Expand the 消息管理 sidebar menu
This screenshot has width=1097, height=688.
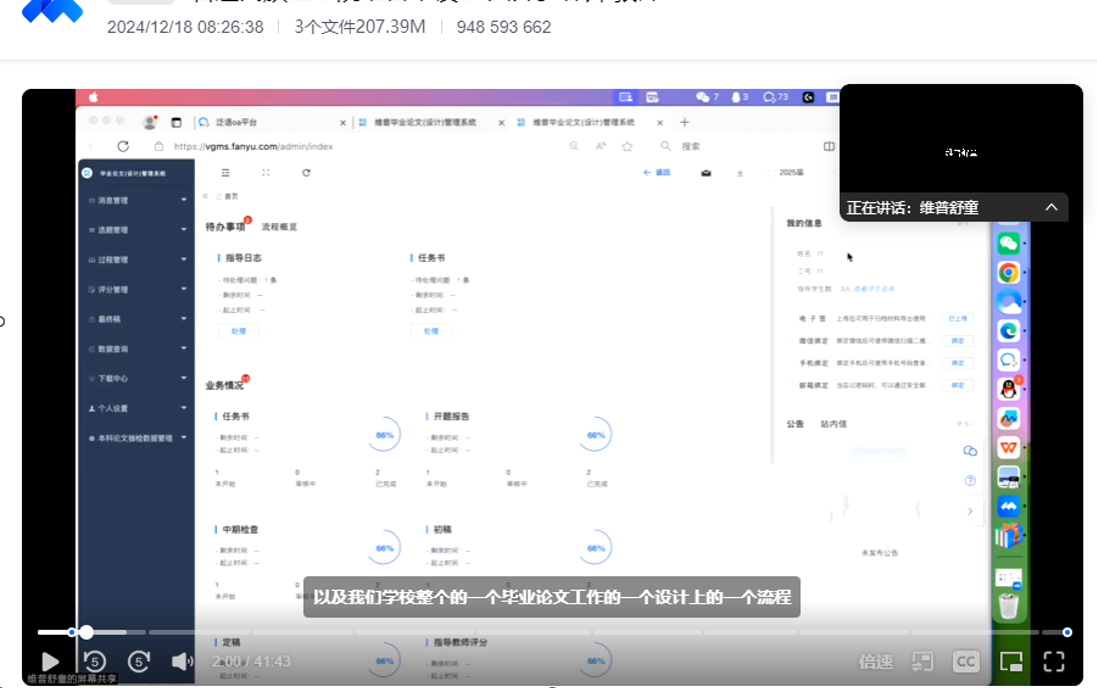(136, 200)
